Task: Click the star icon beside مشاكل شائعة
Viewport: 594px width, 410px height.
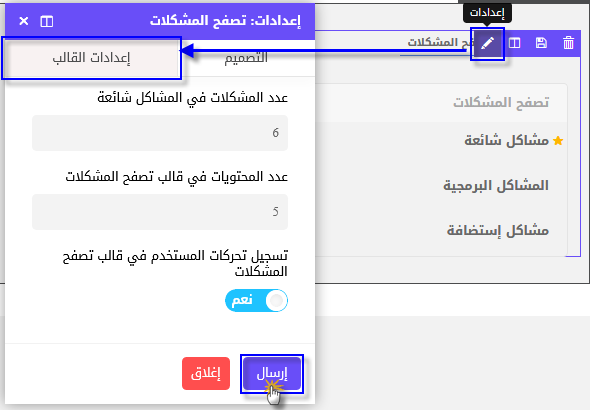Action: 558,141
